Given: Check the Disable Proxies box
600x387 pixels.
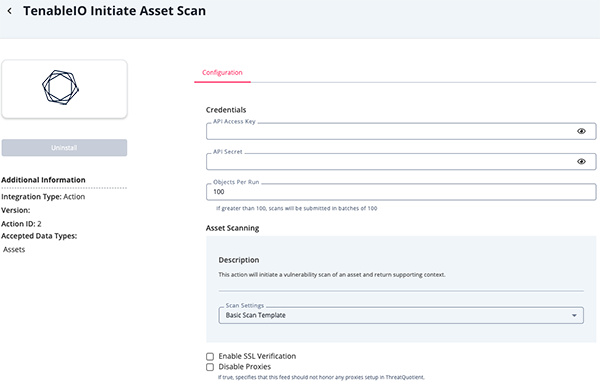Looking at the screenshot, I should [210, 367].
